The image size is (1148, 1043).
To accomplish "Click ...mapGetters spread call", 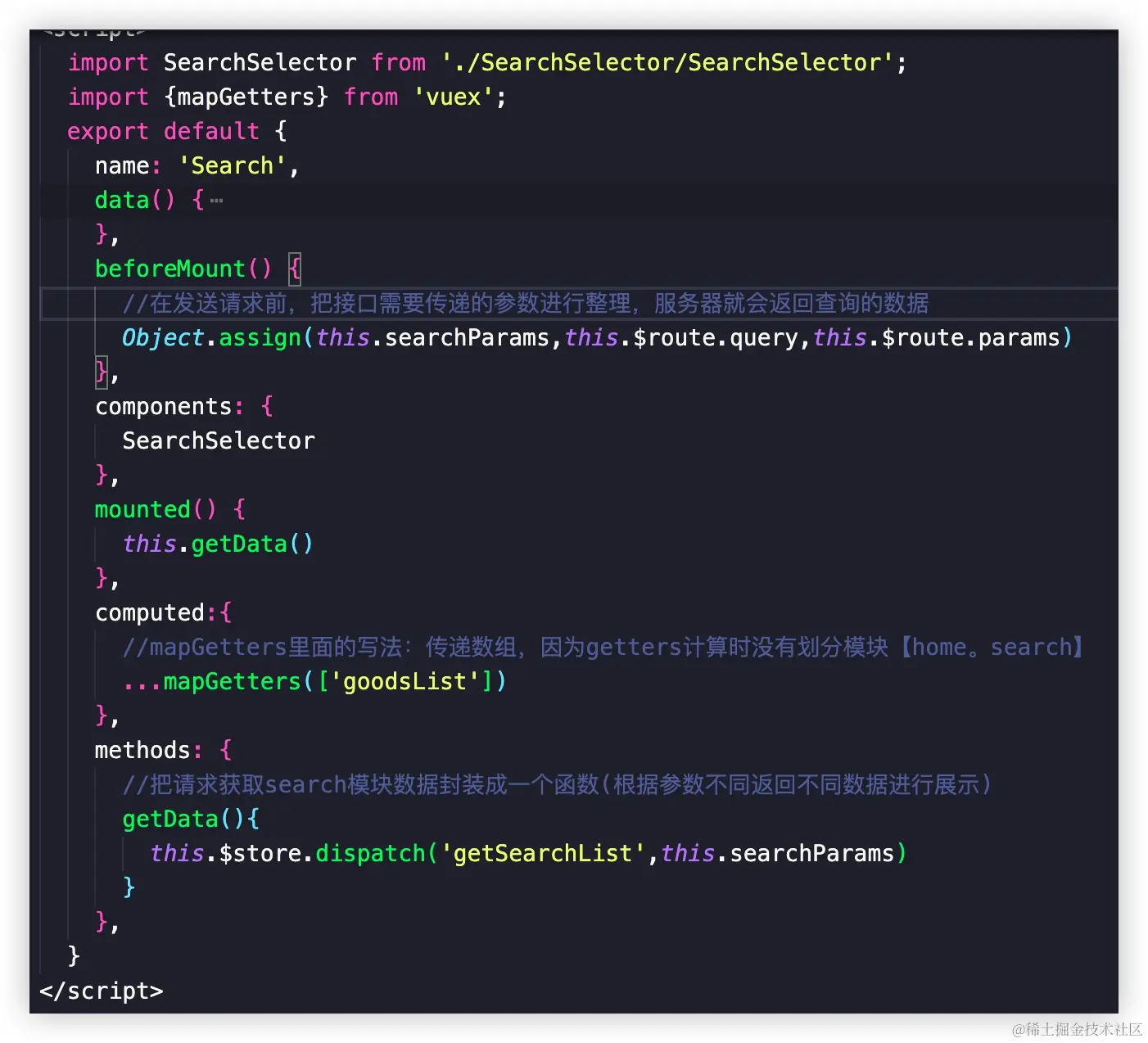I will click(x=314, y=681).
